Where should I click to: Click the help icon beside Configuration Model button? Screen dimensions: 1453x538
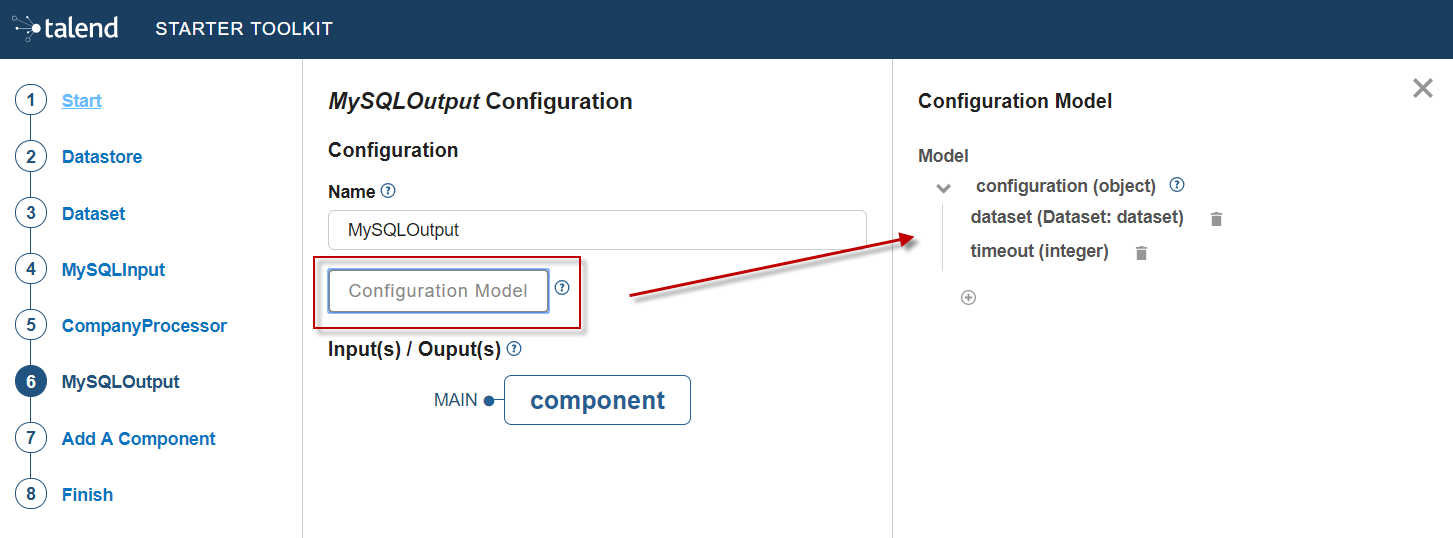pyautogui.click(x=562, y=288)
